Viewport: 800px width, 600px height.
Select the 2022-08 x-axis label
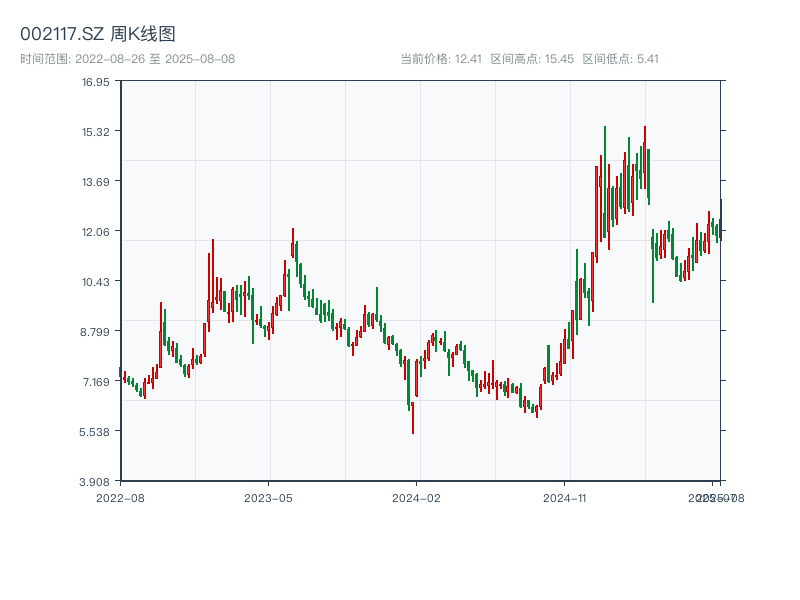click(119, 497)
